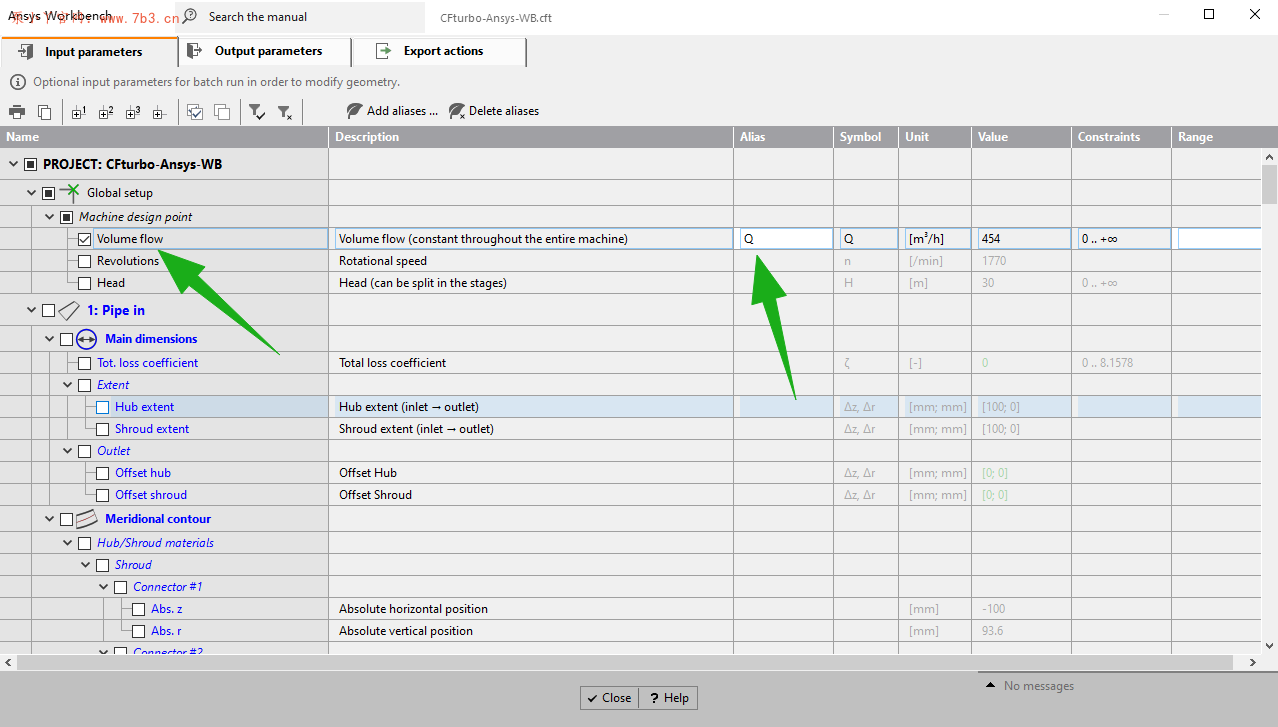
Task: Expand tree to level 1 icon
Action: [x=79, y=112]
